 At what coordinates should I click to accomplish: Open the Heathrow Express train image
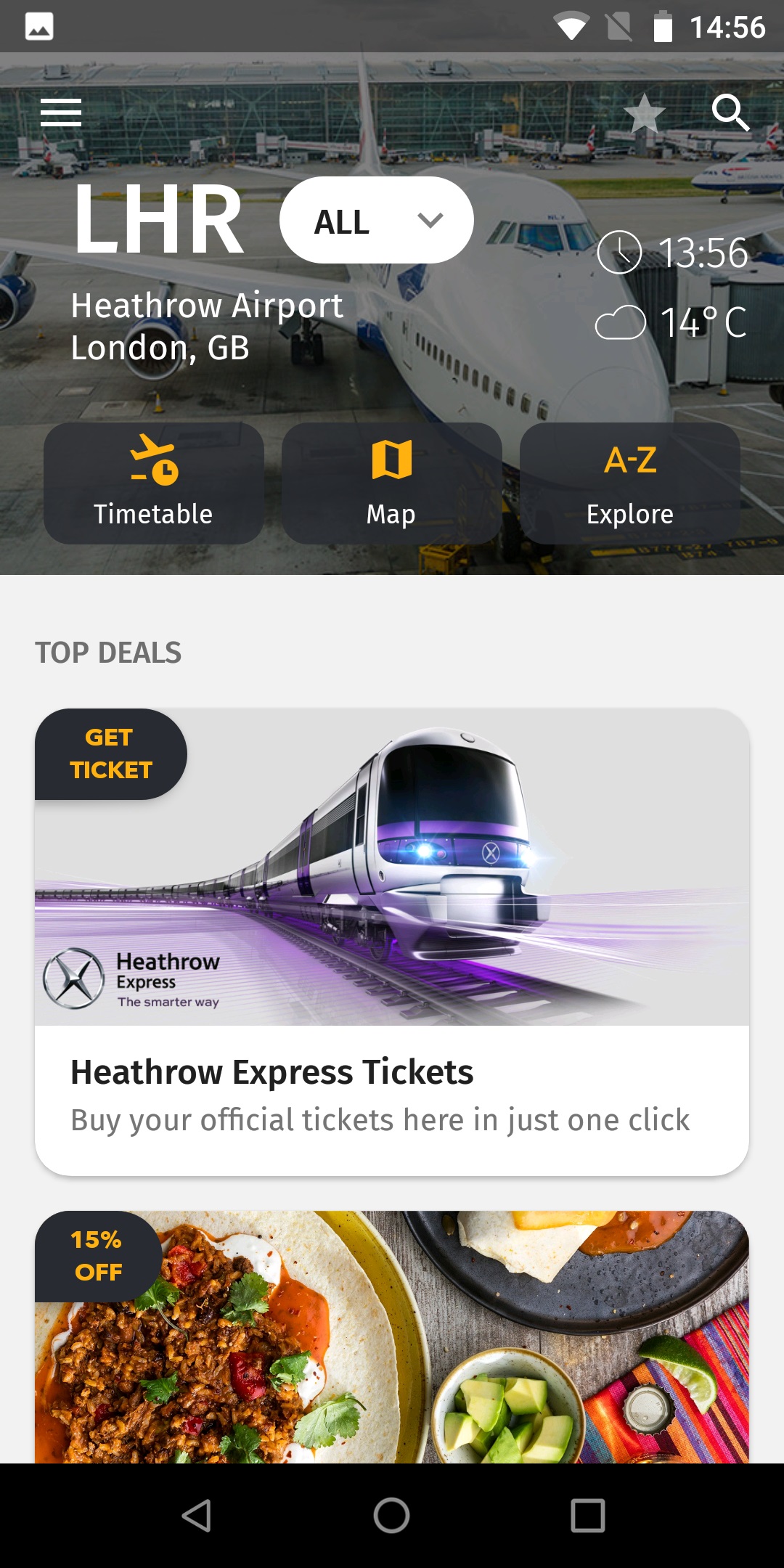tap(392, 867)
